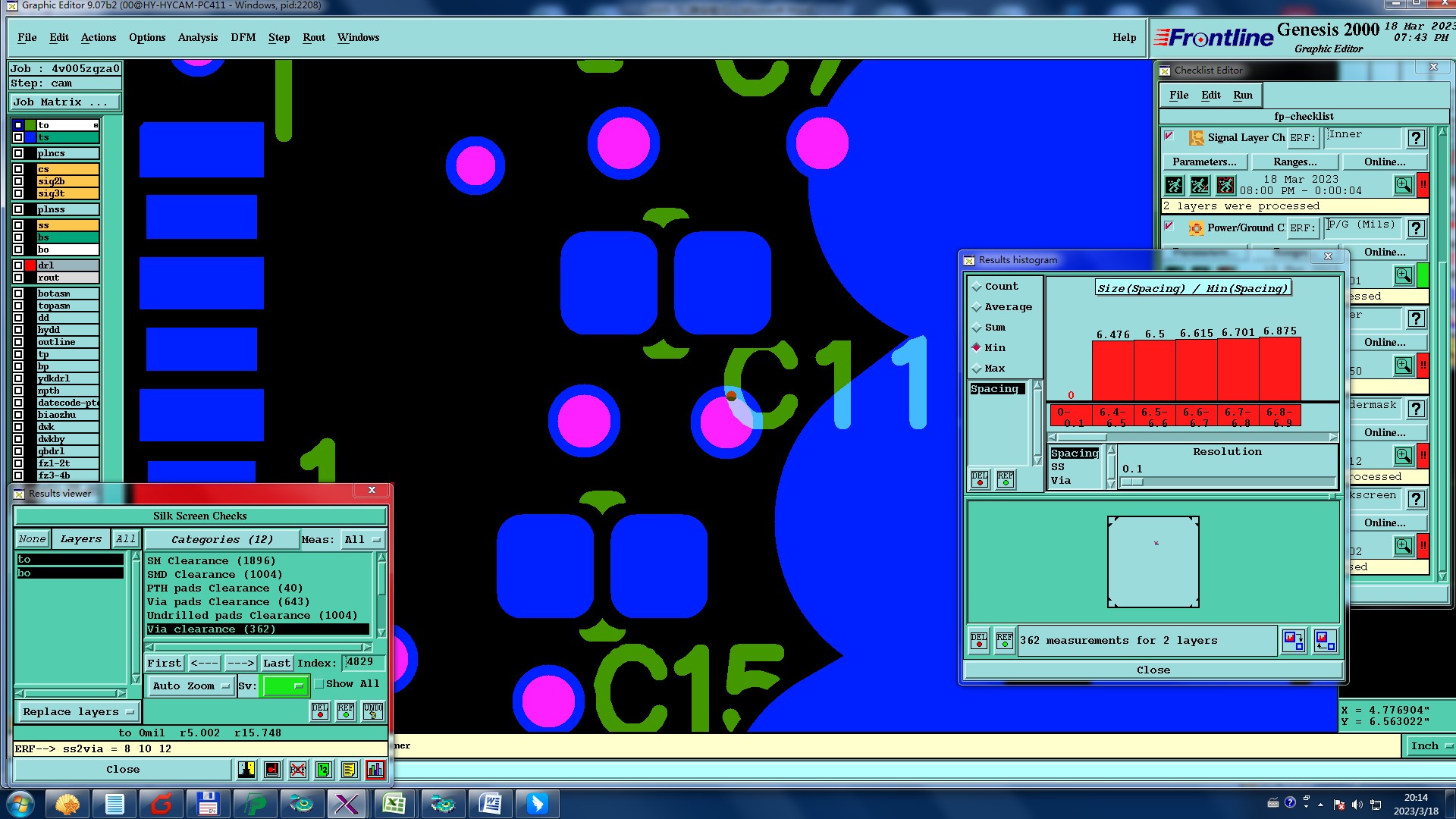Expand the Meas All dropdown
1456x819 pixels.
pos(362,540)
